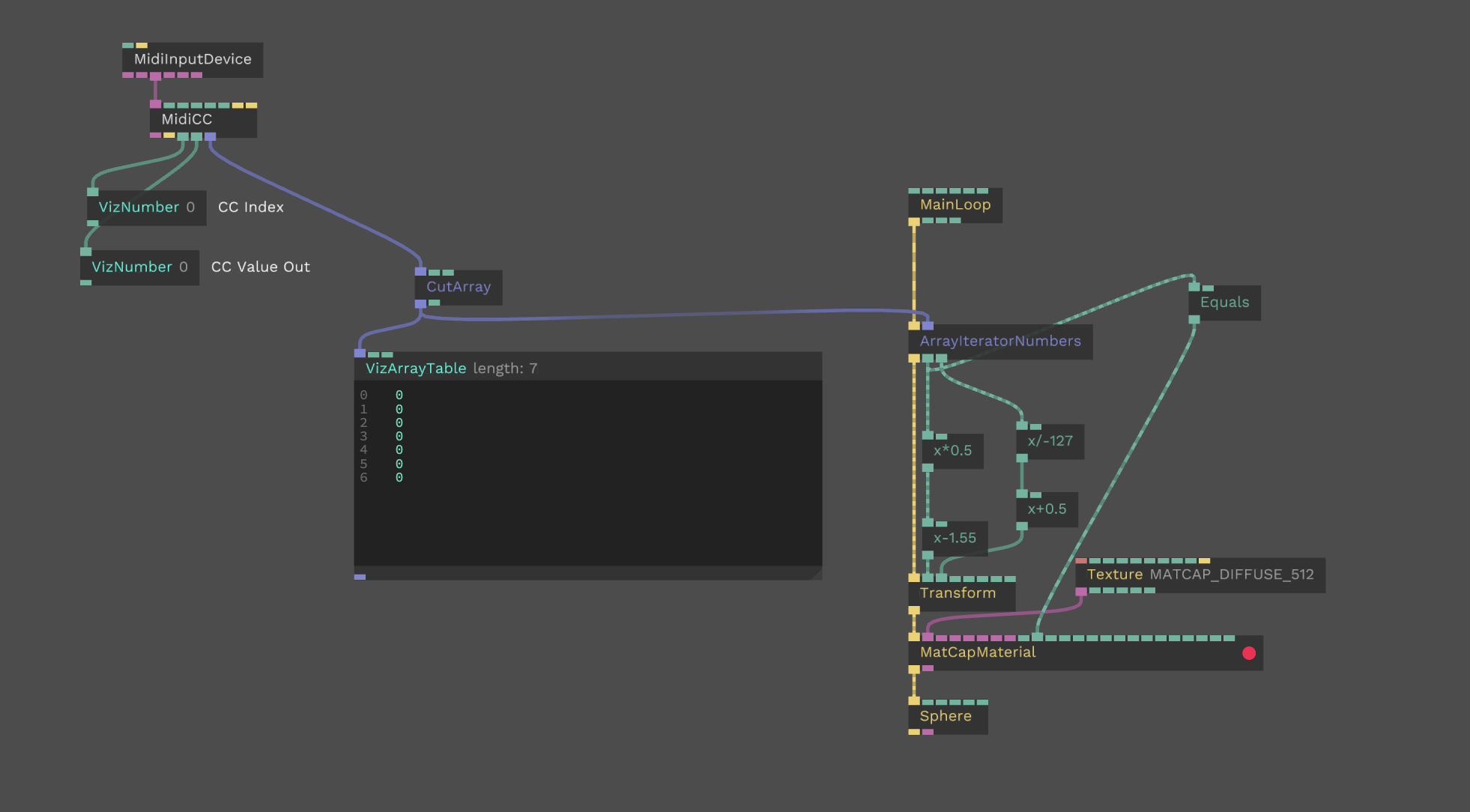Click the index 3 value in VizArrayTable

point(399,436)
